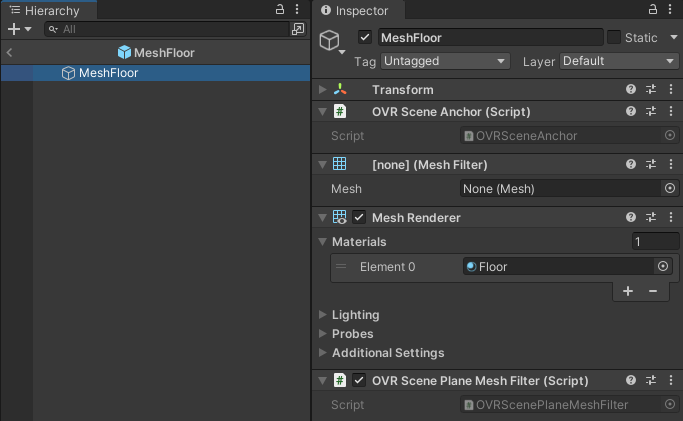The image size is (683, 421).
Task: Disable the Mesh Renderer component checkbox
Action: click(x=359, y=217)
